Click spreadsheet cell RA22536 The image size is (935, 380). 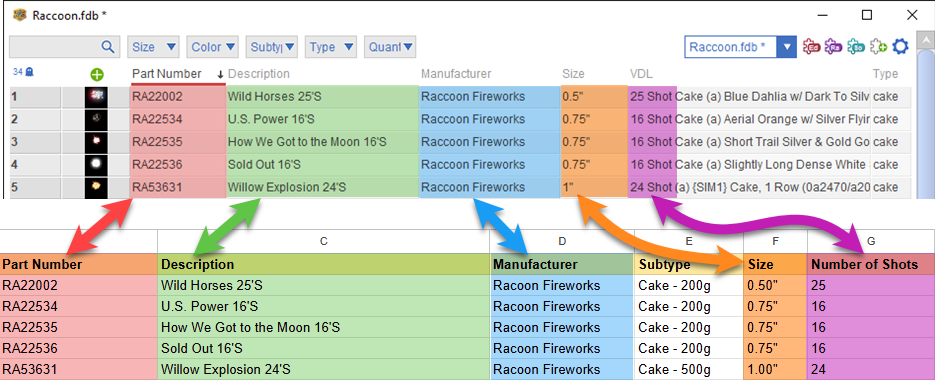79,348
